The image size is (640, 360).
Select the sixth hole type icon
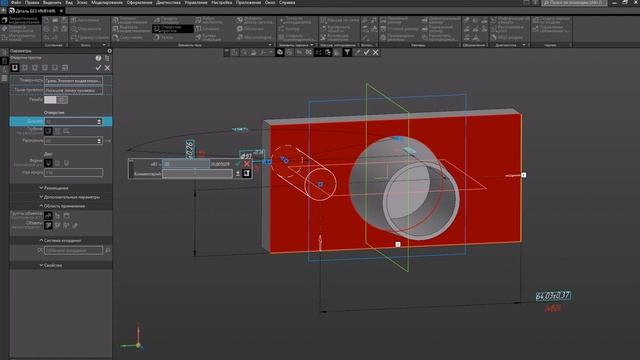(x=65, y=68)
